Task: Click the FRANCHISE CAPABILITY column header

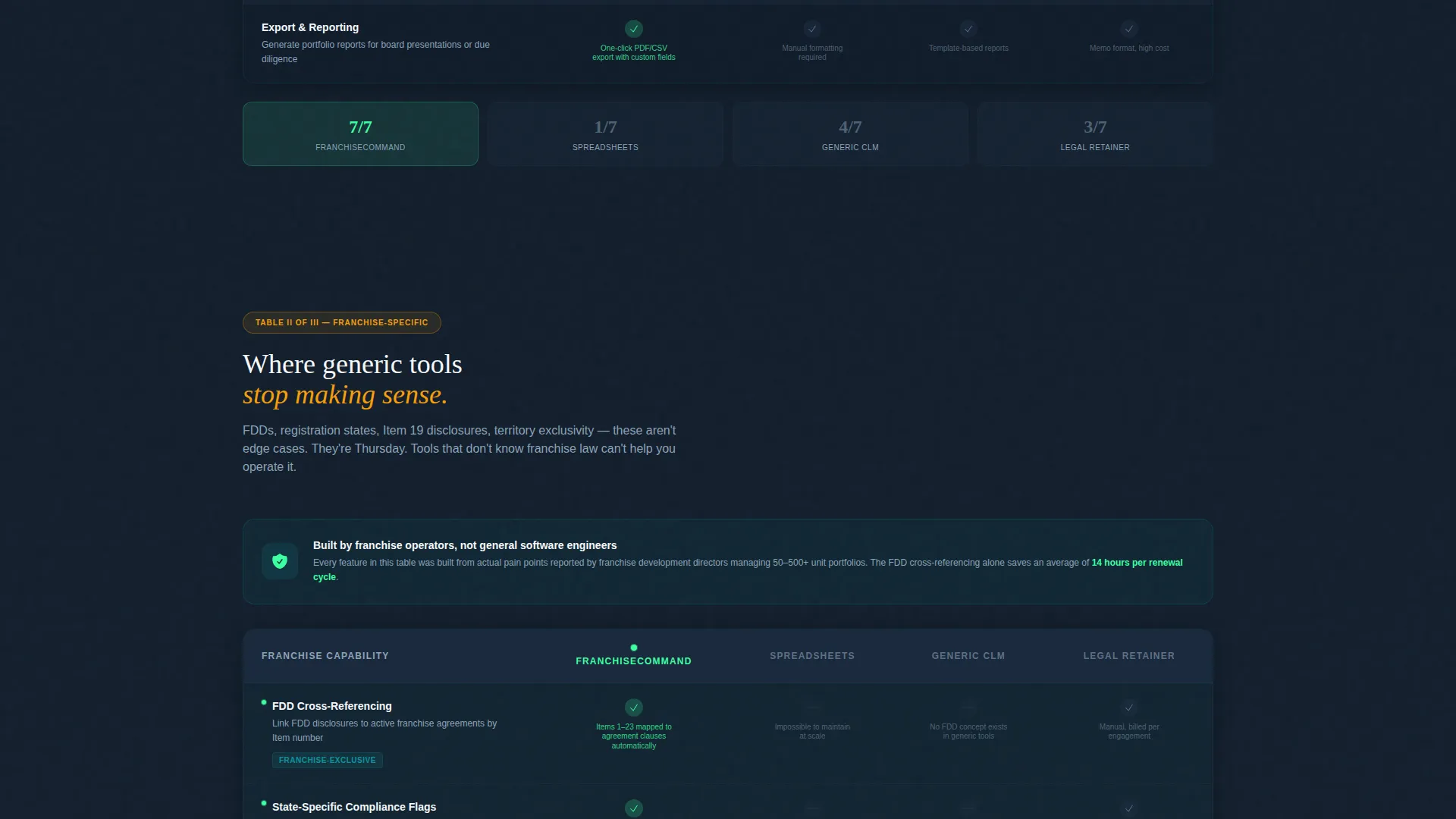Action: pyautogui.click(x=325, y=656)
